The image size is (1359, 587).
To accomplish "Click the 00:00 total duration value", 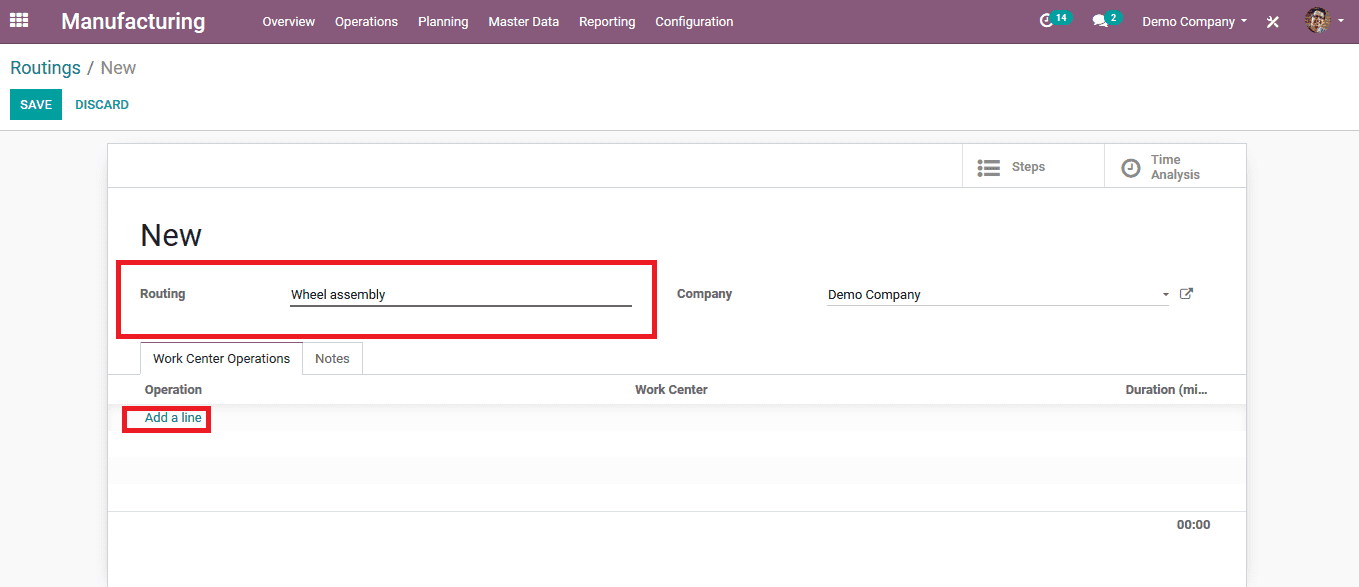I will 1193,525.
